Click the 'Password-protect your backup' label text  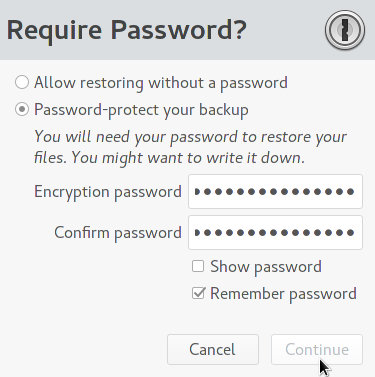(x=141, y=110)
